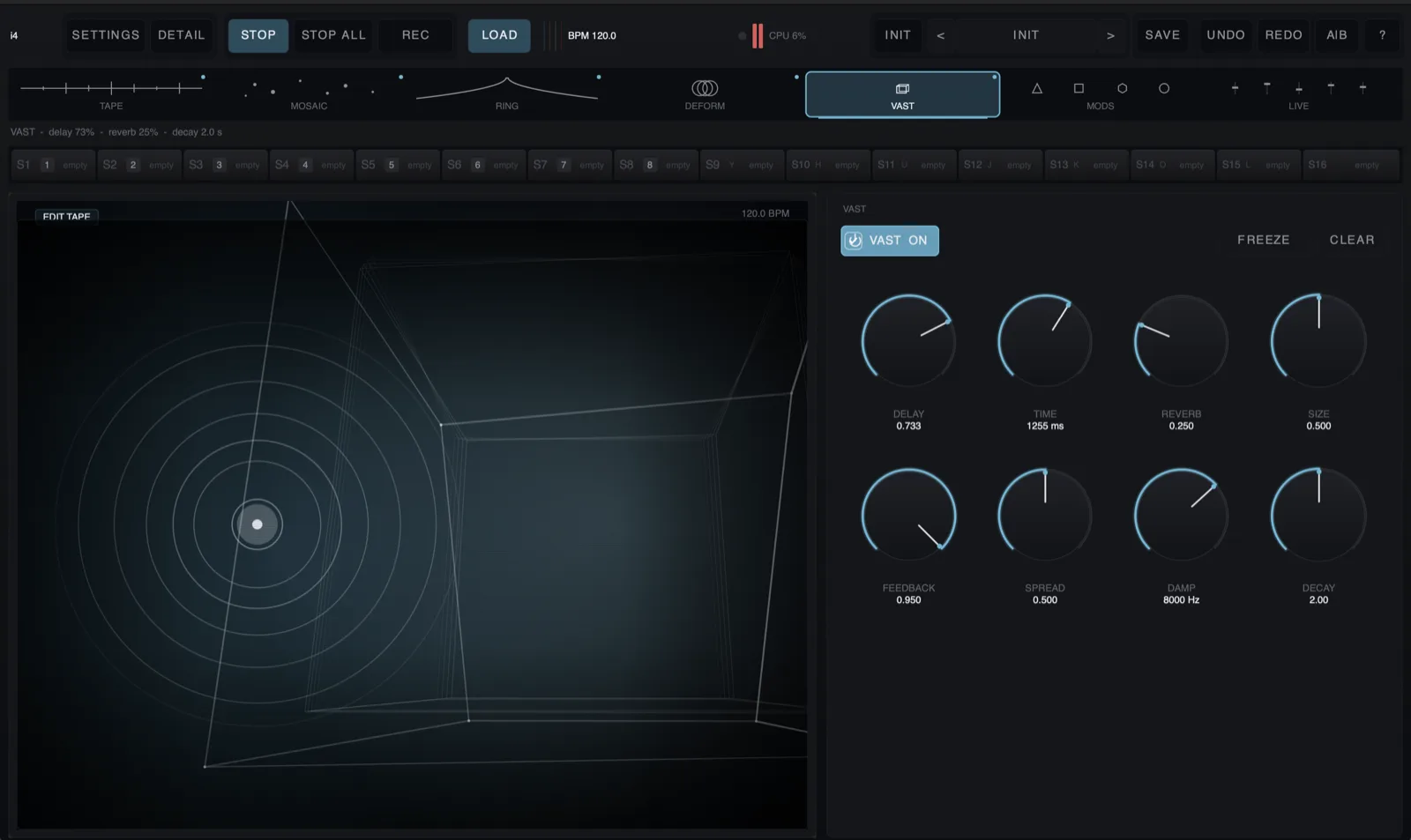Toggle the RING enable dot

599,77
